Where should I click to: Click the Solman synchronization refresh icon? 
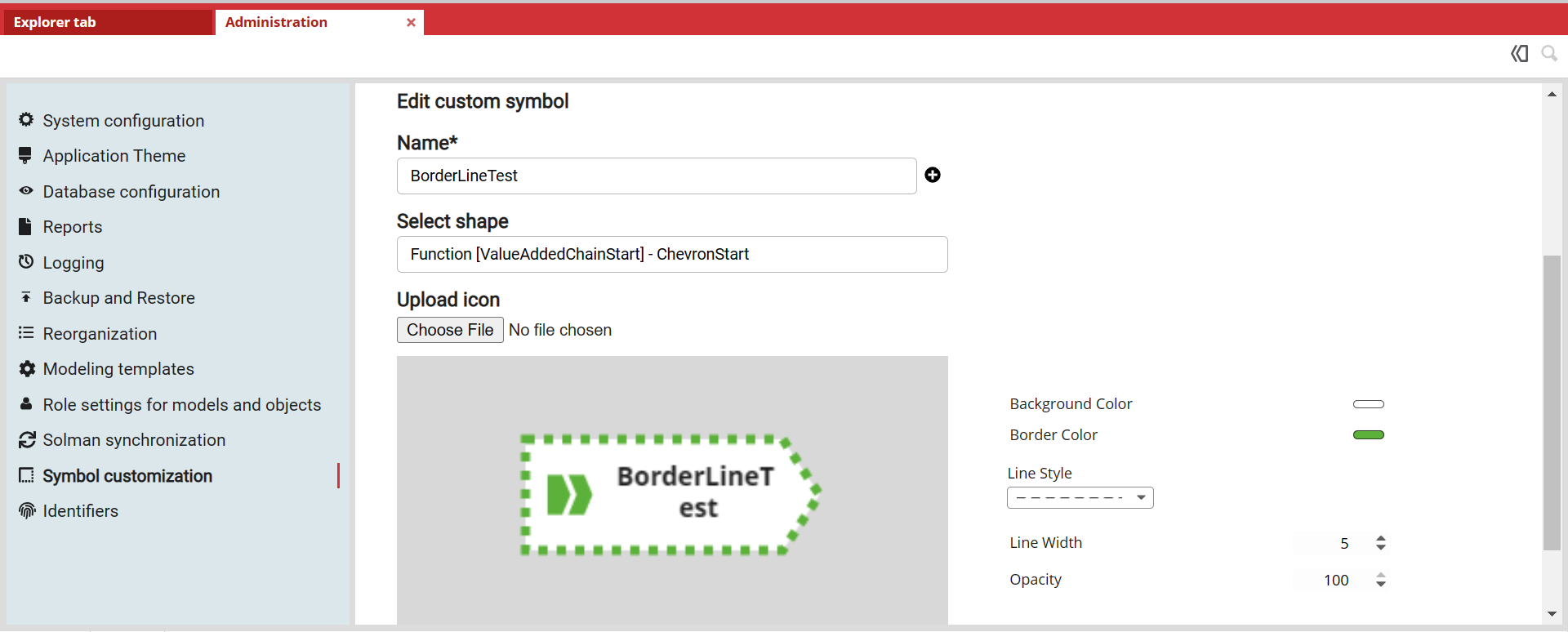tap(27, 440)
